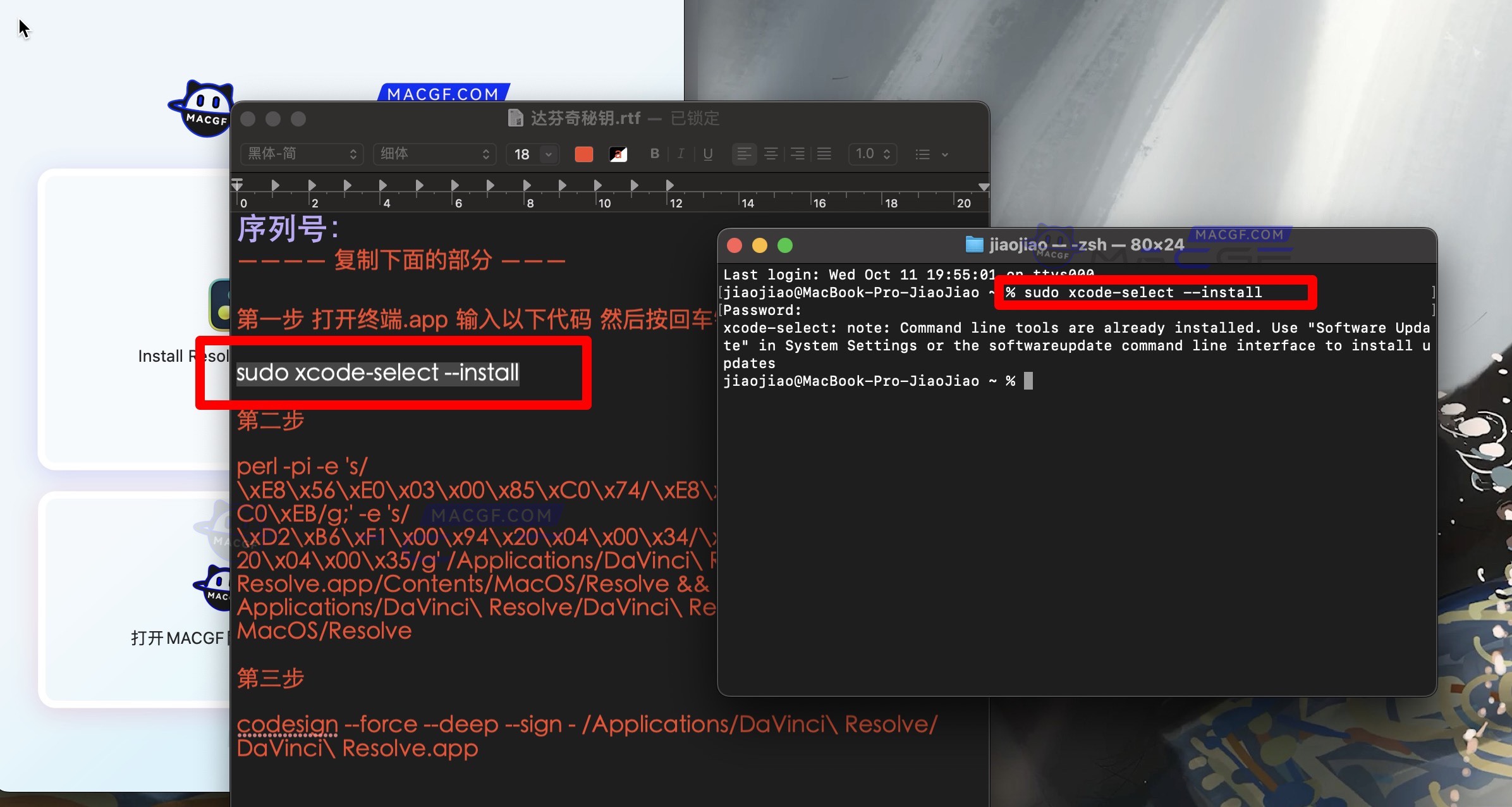This screenshot has height=807, width=1512.
Task: Align text to the right
Action: 797,154
